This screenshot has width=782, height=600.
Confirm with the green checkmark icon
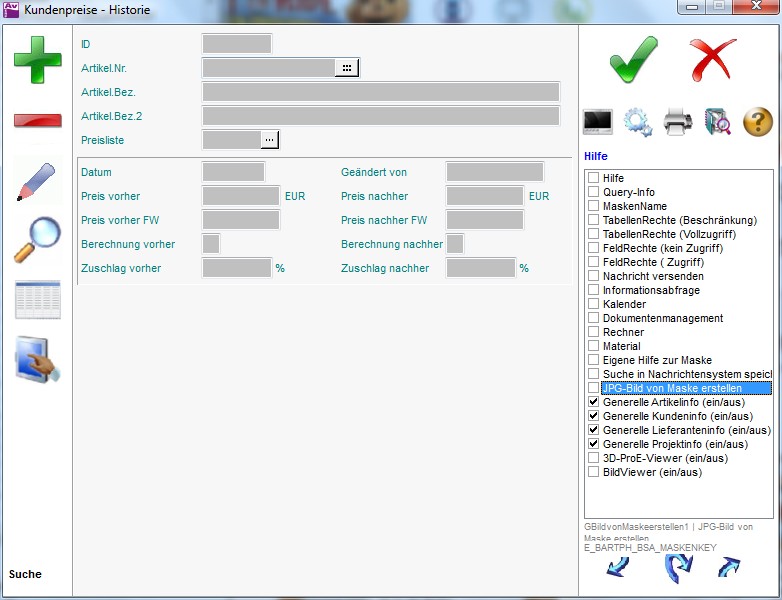tap(634, 59)
